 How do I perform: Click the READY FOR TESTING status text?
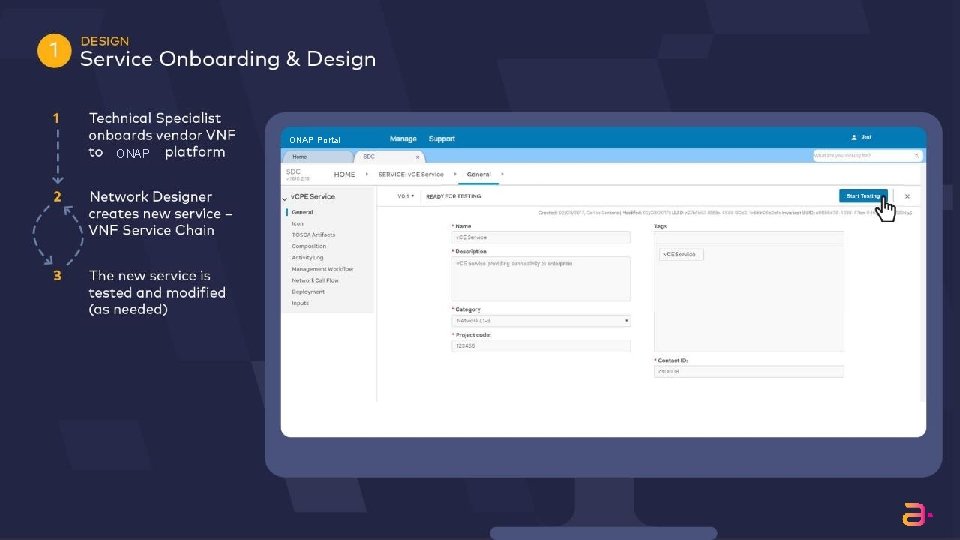(454, 197)
